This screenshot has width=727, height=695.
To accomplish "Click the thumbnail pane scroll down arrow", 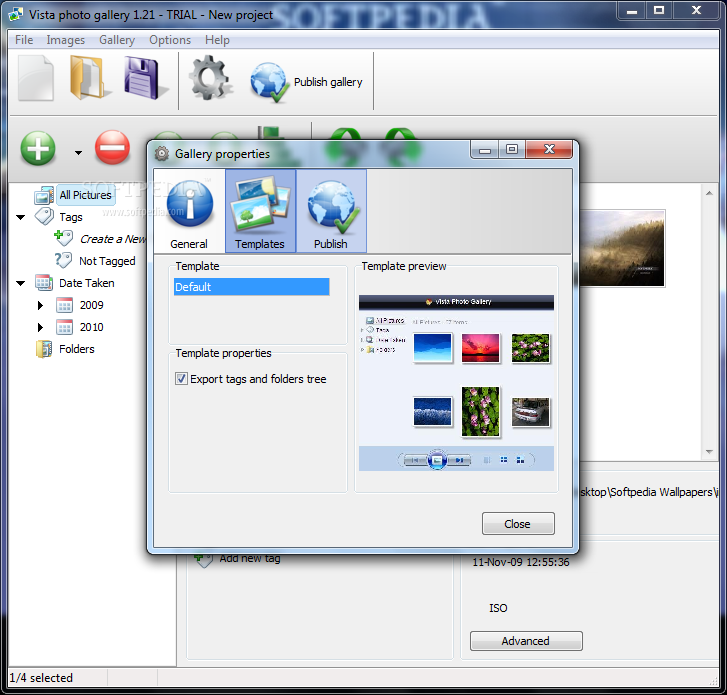I will pyautogui.click(x=709, y=452).
